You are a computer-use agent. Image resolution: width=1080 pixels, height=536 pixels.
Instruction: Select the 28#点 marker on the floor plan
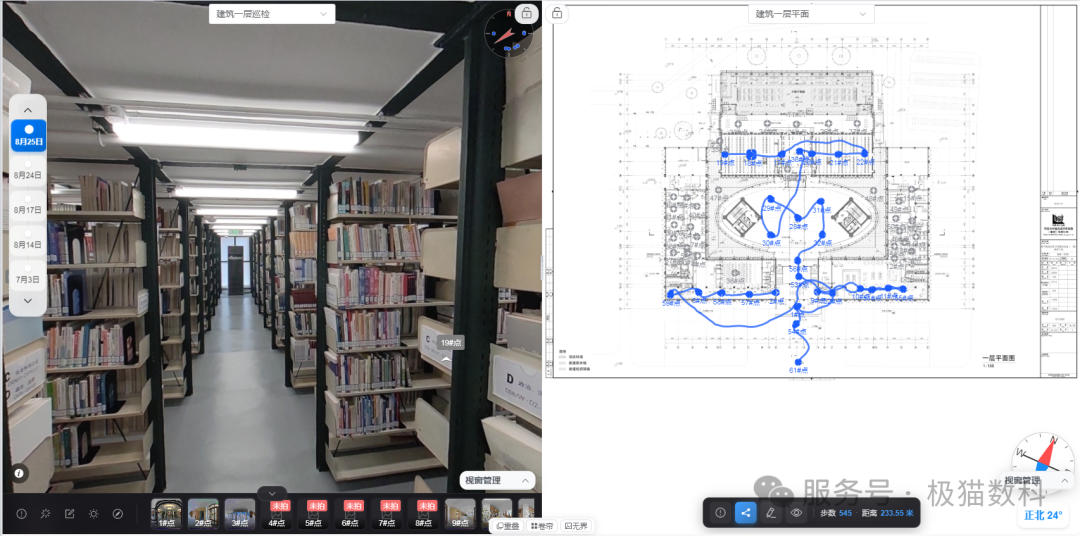(798, 218)
